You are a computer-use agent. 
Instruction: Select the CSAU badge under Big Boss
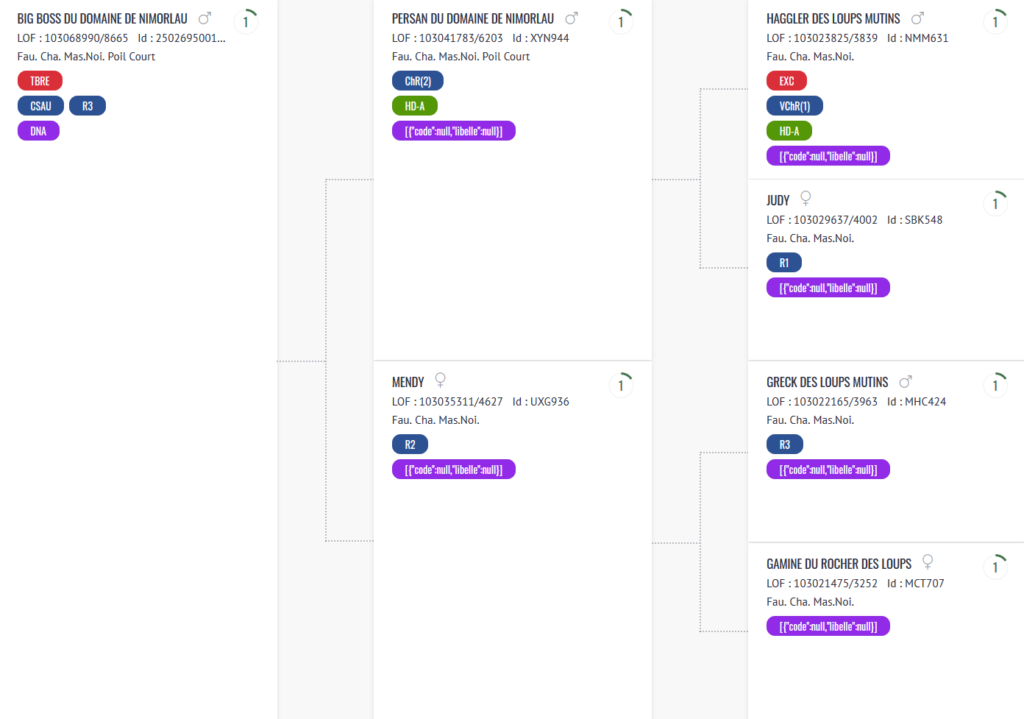click(40, 106)
